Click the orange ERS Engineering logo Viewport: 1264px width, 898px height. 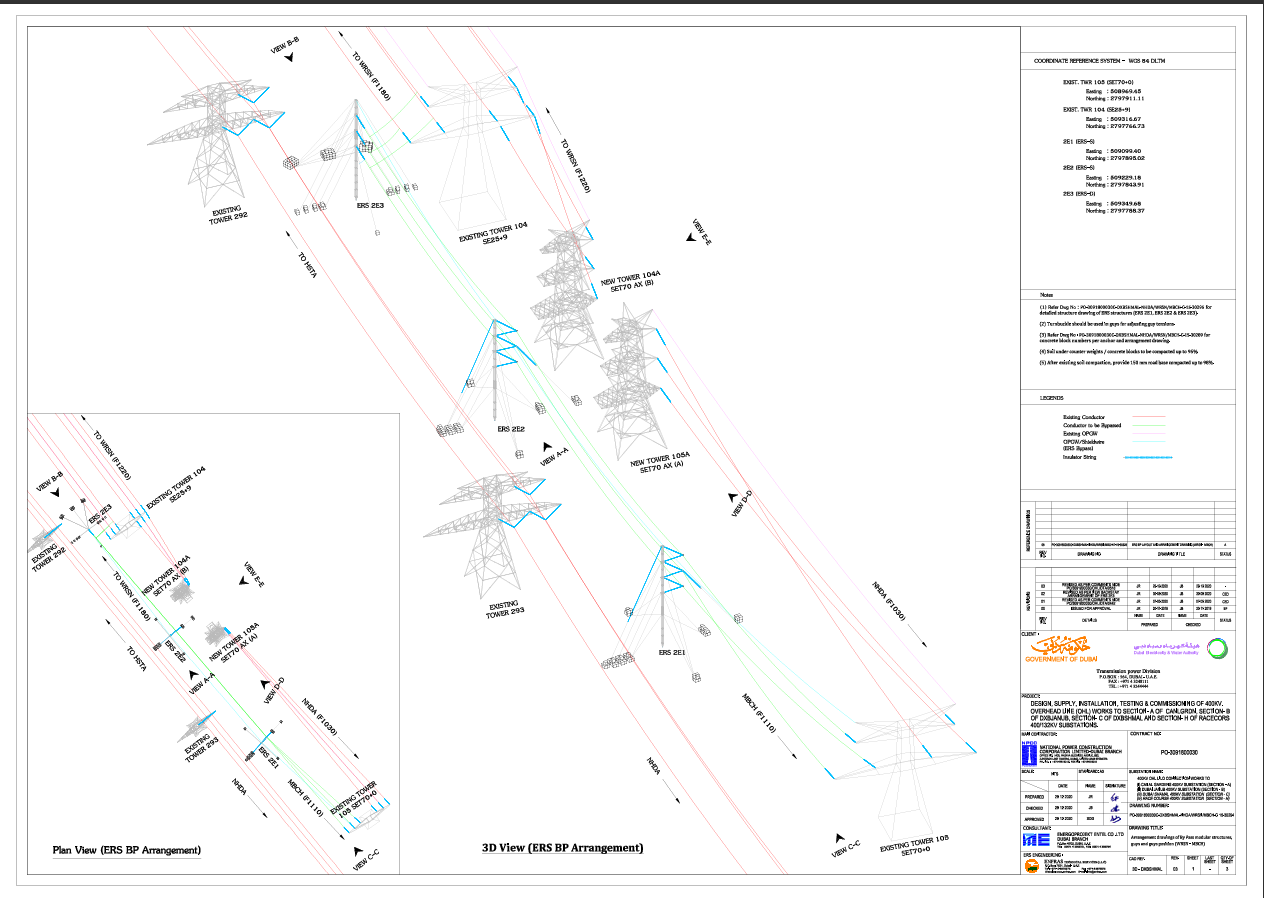pyautogui.click(x=1030, y=867)
